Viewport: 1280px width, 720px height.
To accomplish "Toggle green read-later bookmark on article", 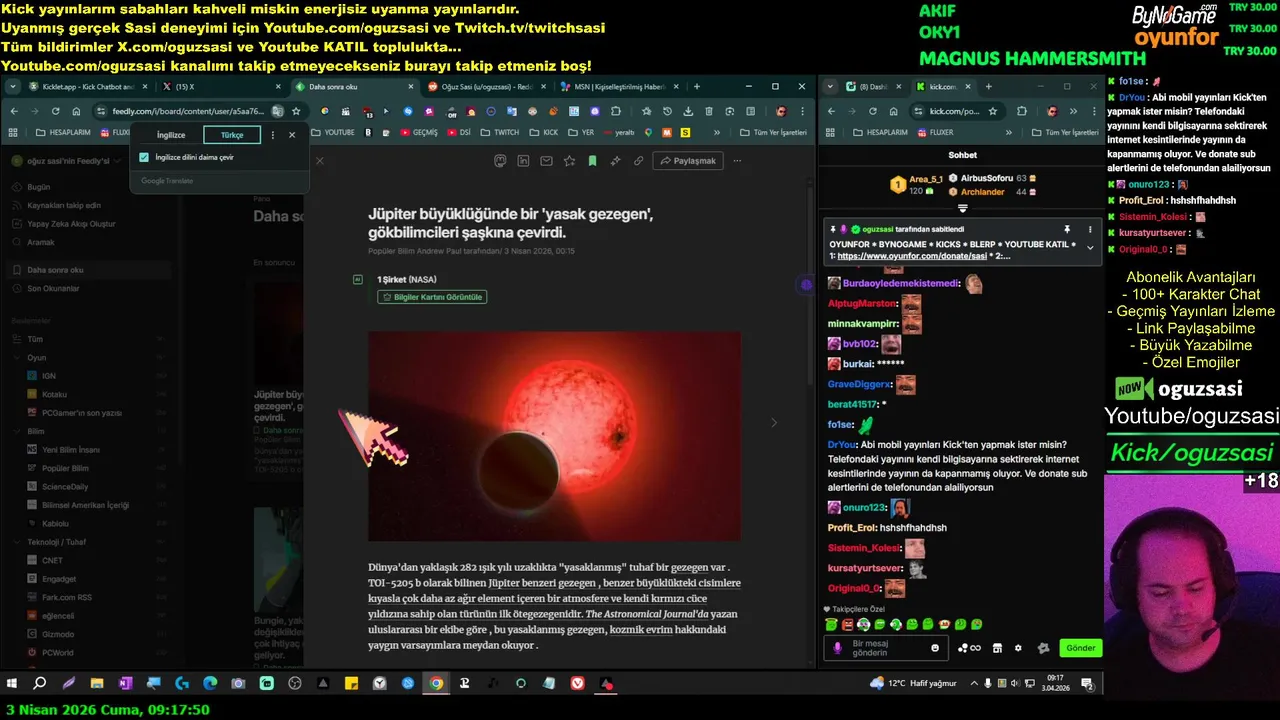I will pyautogui.click(x=592, y=161).
